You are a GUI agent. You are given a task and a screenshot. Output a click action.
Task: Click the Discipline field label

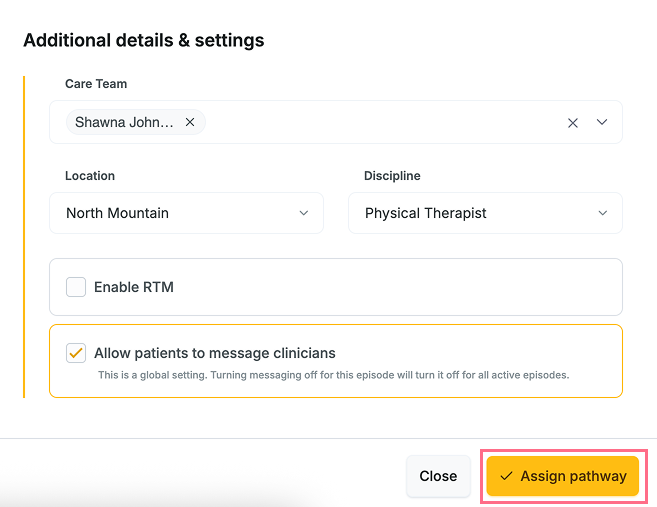(392, 176)
